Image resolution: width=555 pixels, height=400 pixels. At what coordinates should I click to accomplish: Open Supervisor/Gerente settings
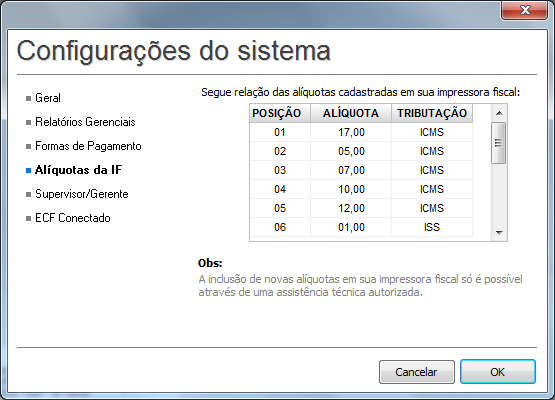[x=82, y=194]
